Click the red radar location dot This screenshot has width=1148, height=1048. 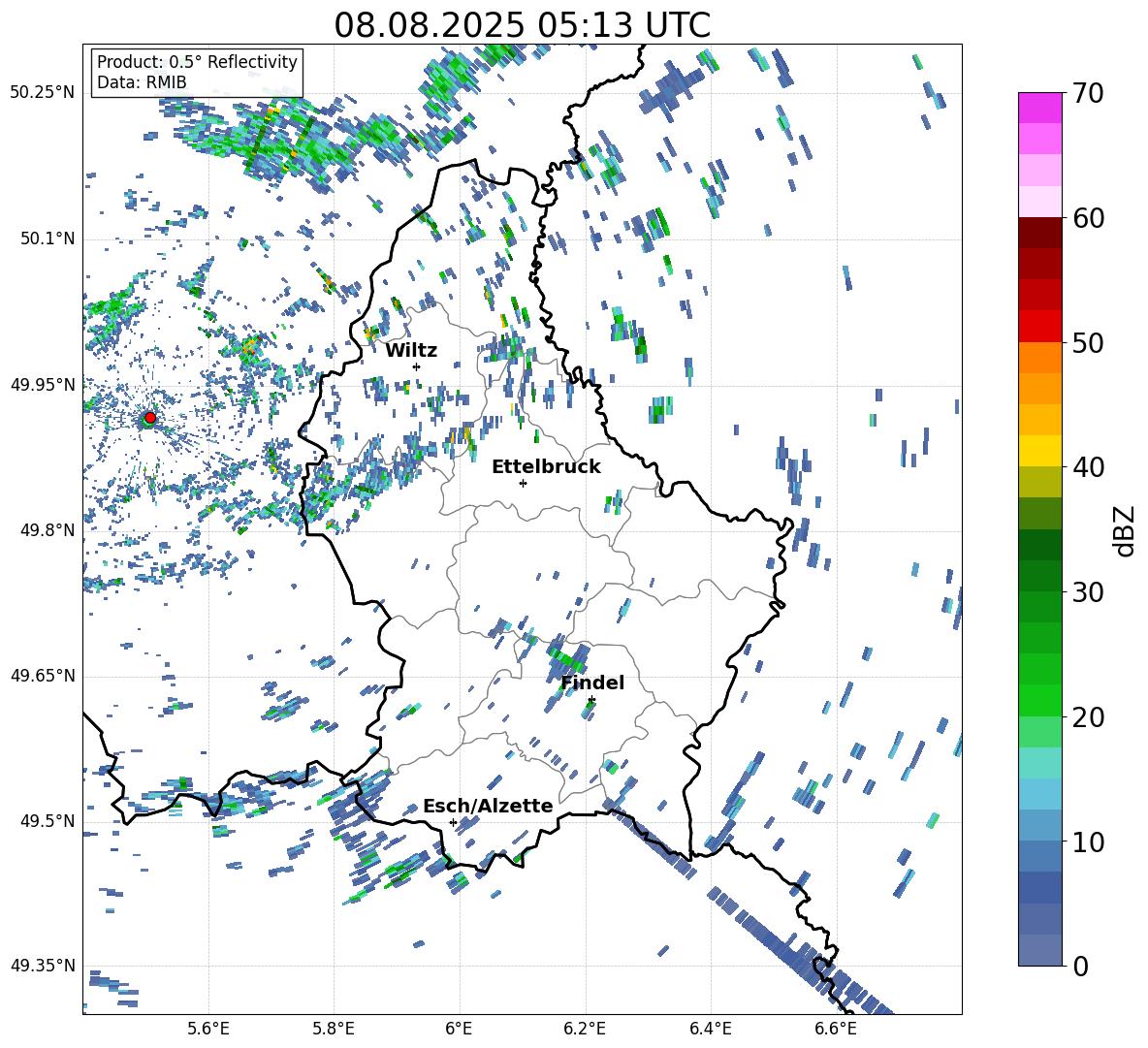pyautogui.click(x=150, y=418)
